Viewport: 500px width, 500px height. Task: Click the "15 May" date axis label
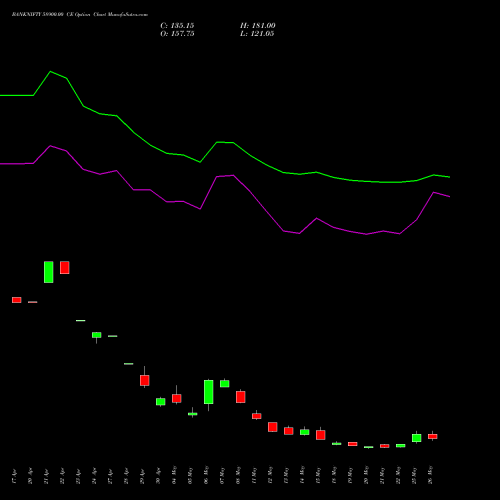pyautogui.click(x=318, y=475)
